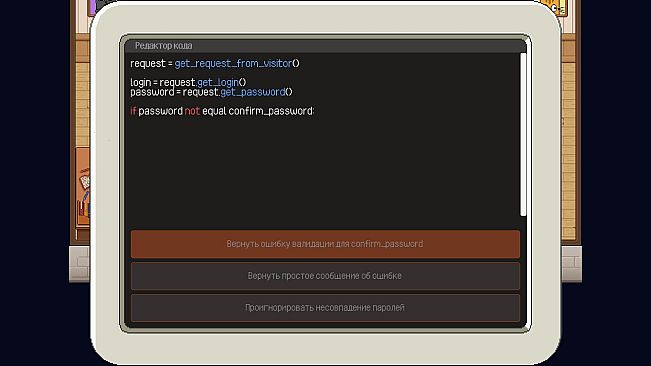
Task: Click the code editor vertical scrollbar
Action: tap(523, 134)
